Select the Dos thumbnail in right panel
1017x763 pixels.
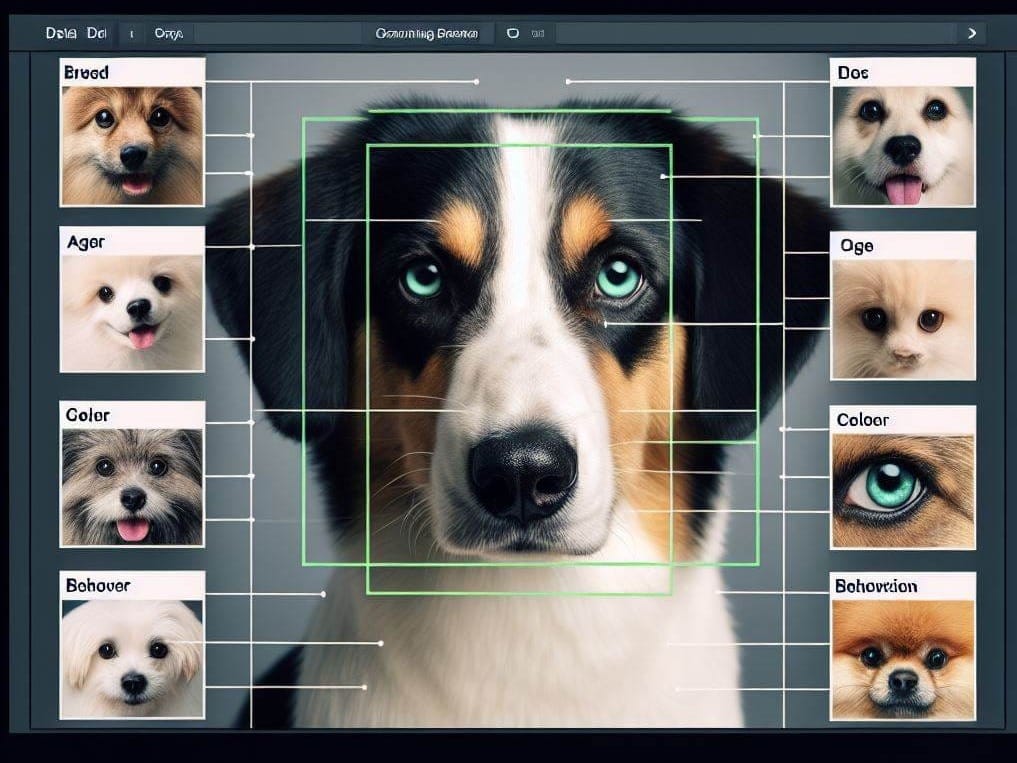pyautogui.click(x=903, y=145)
